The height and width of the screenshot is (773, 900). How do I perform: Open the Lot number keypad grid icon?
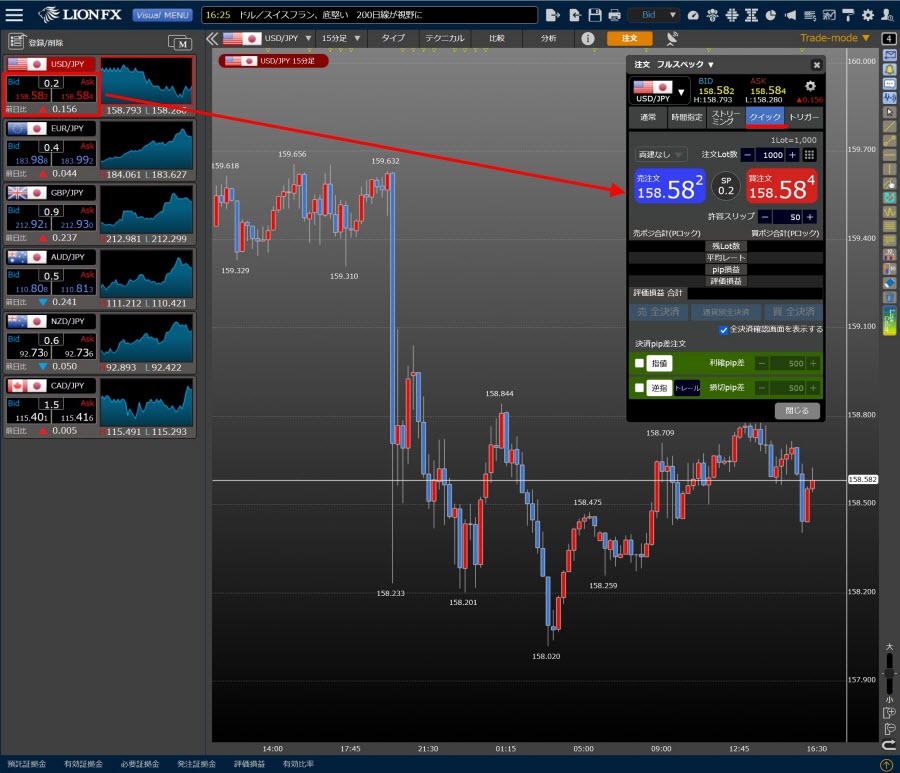point(810,155)
